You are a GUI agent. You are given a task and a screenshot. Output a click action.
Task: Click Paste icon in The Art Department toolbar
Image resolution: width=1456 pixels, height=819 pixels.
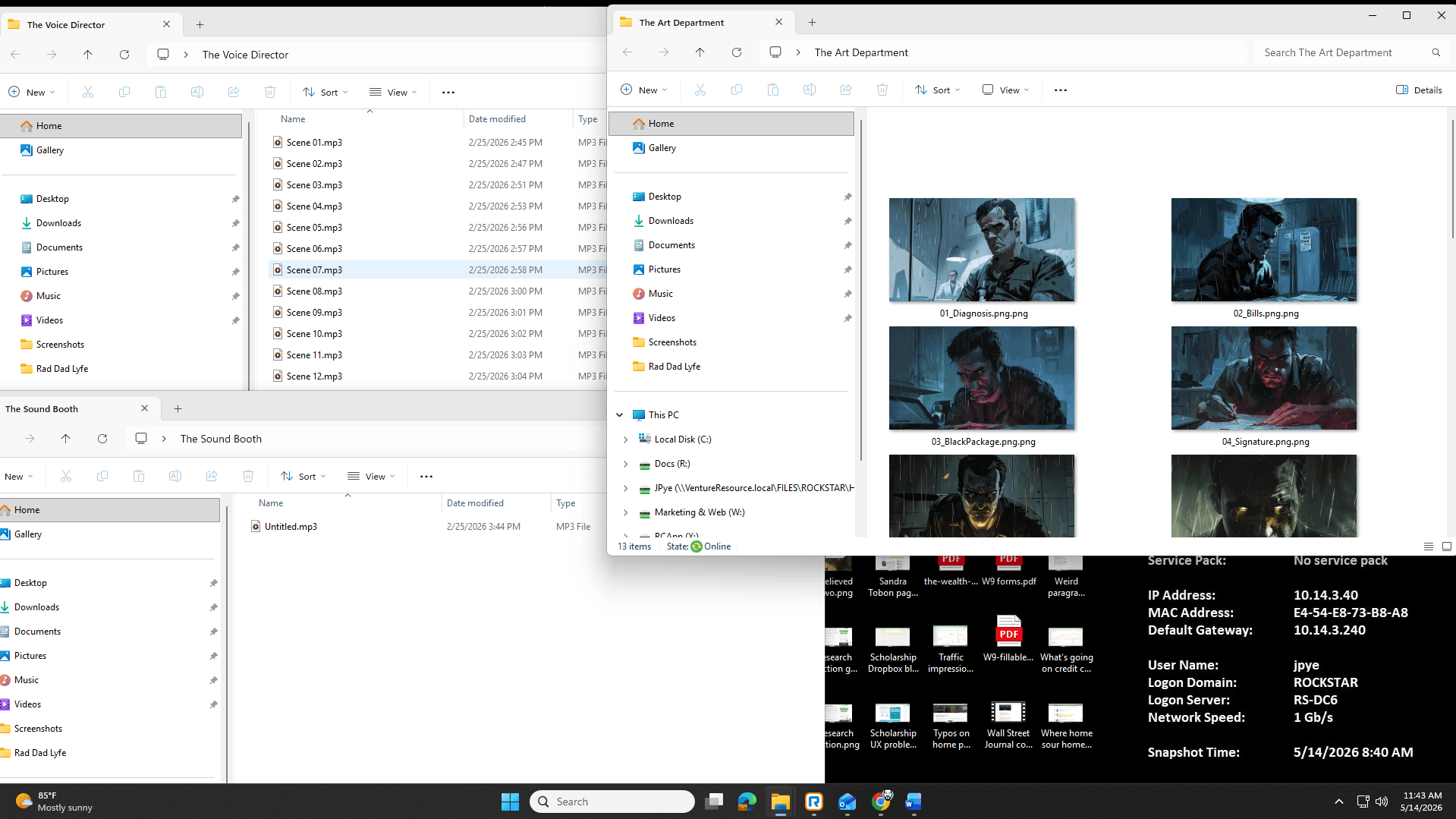[772, 90]
